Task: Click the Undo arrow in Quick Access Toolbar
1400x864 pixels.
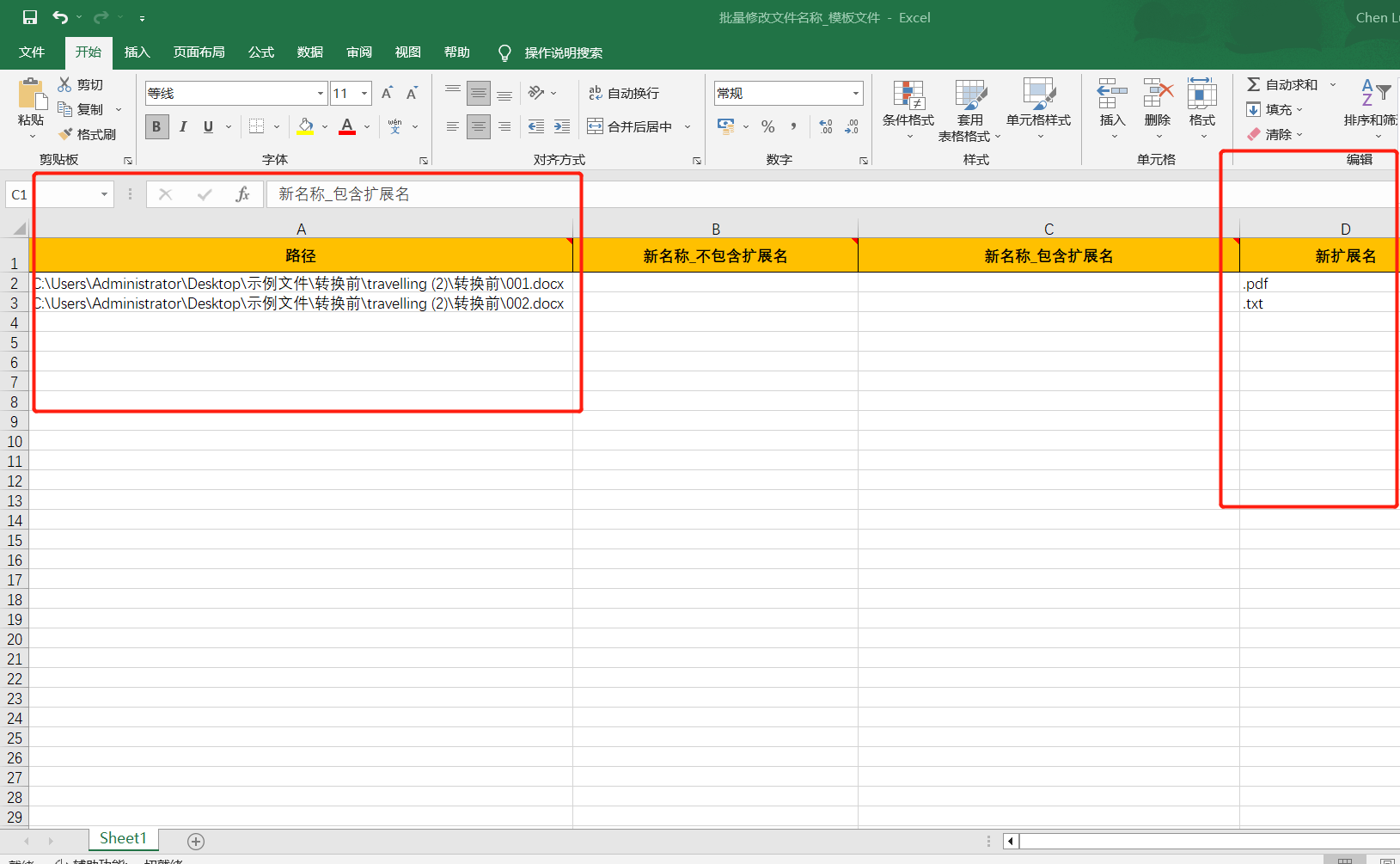Action: 58,17
